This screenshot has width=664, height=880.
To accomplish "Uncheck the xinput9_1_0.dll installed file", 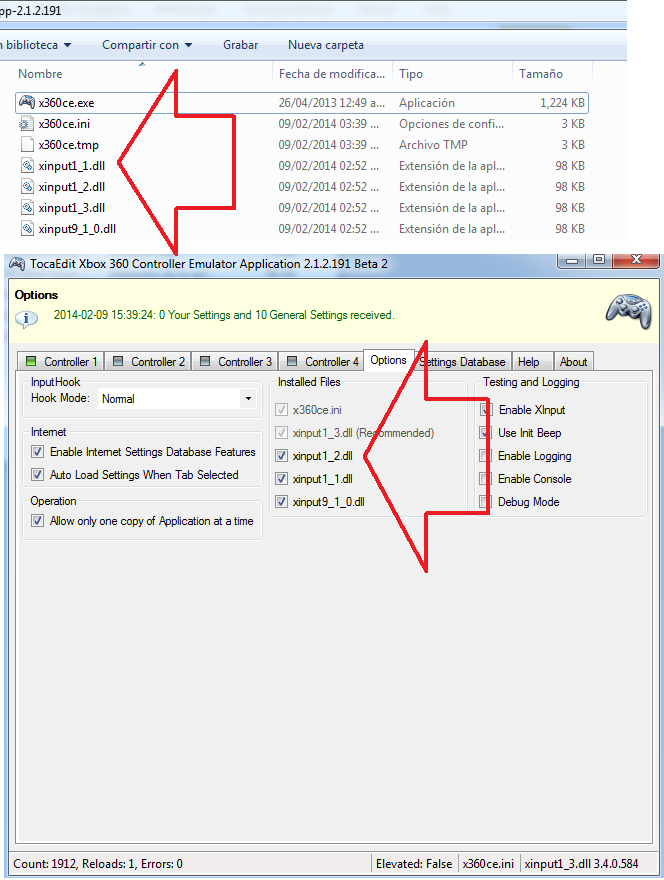I will point(282,502).
